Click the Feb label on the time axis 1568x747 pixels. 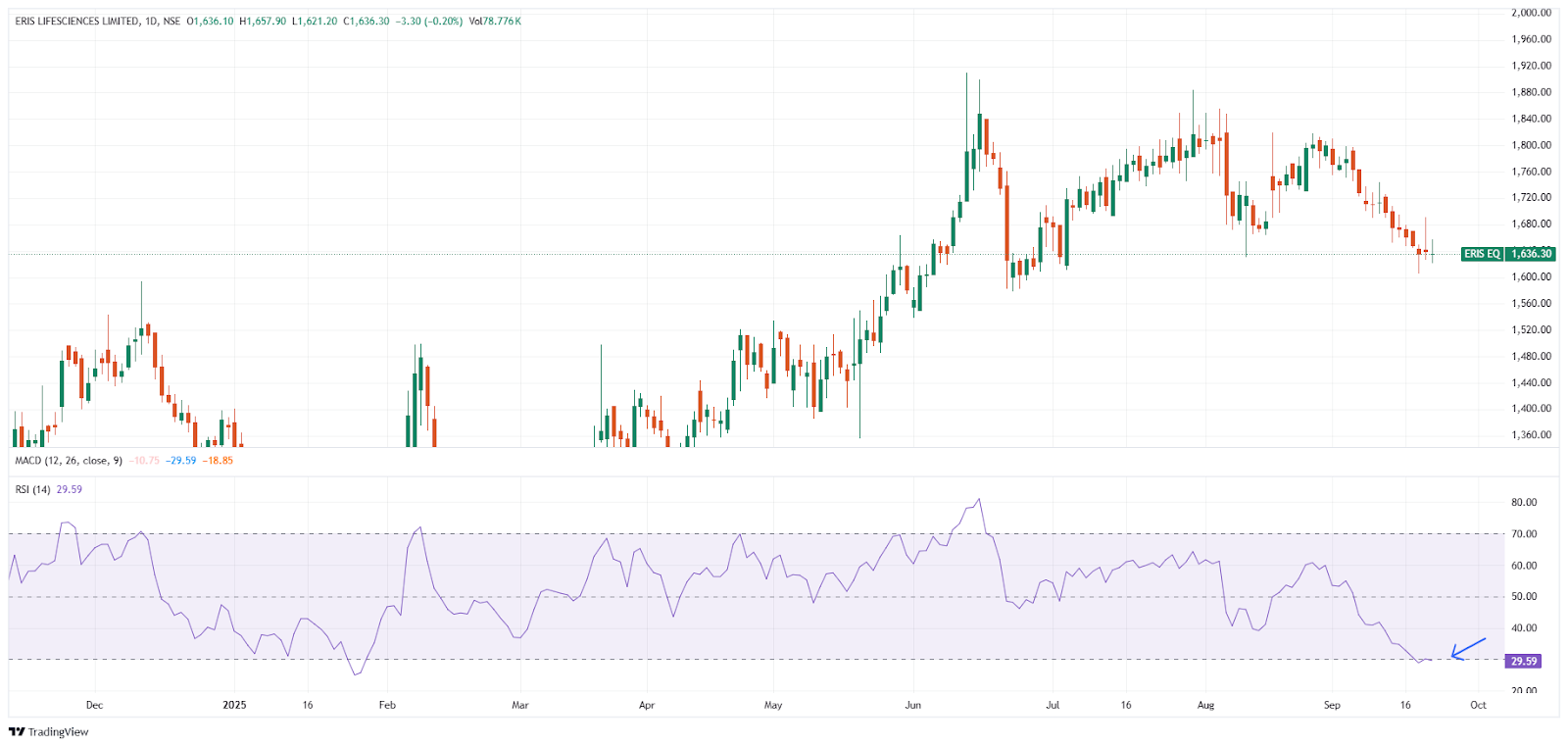(x=387, y=705)
